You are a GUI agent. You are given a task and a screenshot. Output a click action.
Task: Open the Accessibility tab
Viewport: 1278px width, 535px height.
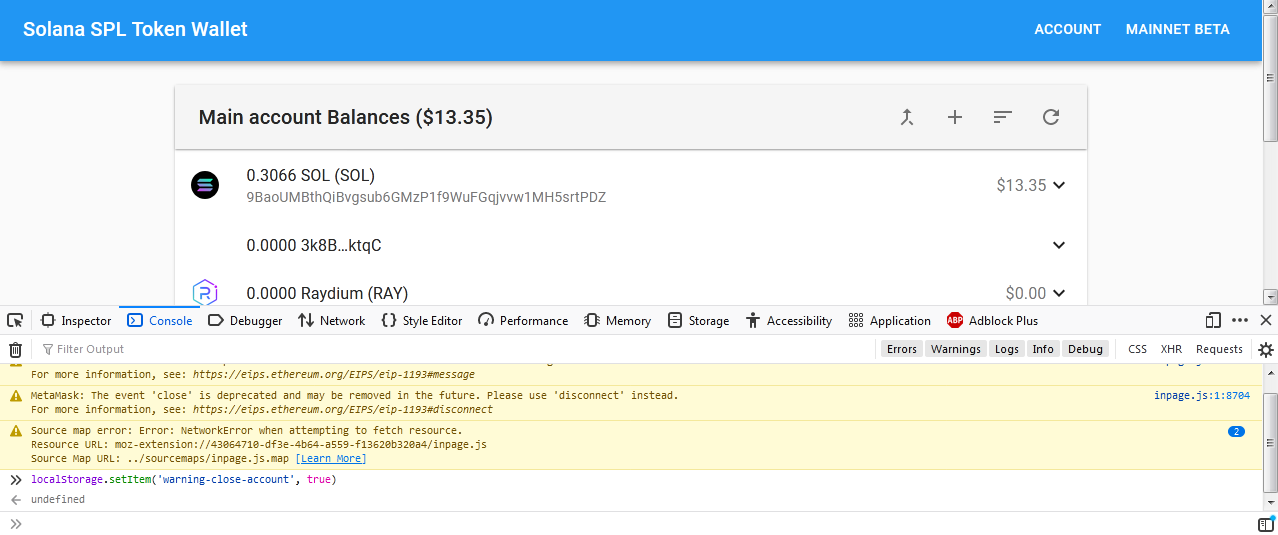tap(788, 321)
